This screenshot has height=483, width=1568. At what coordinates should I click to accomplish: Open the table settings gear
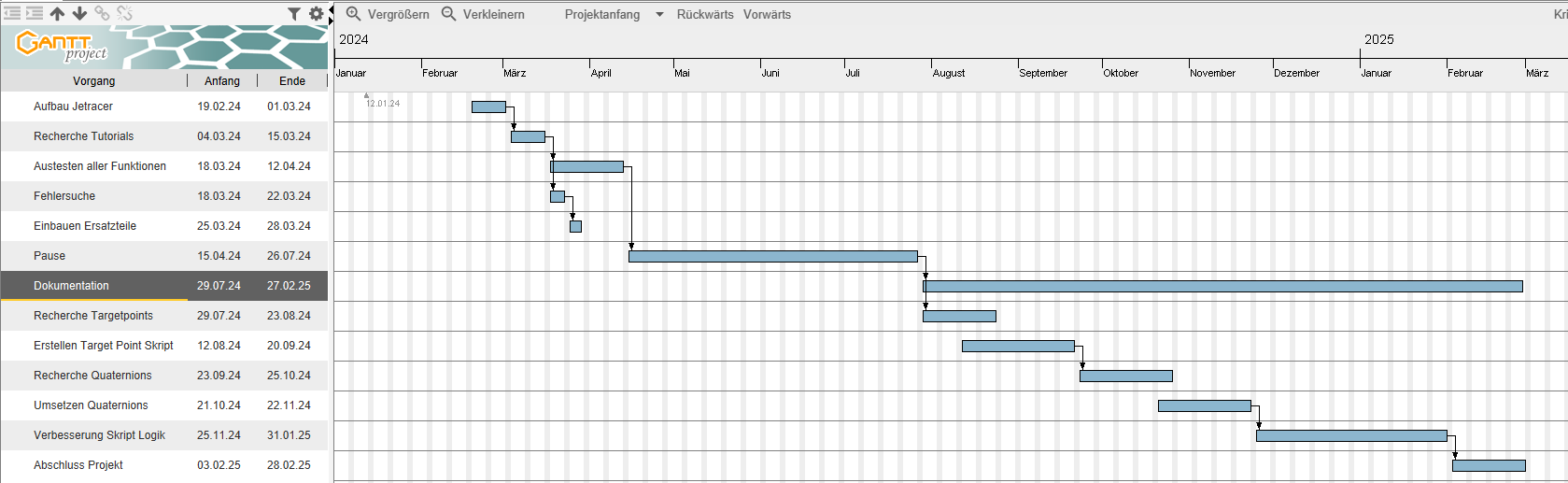click(317, 13)
